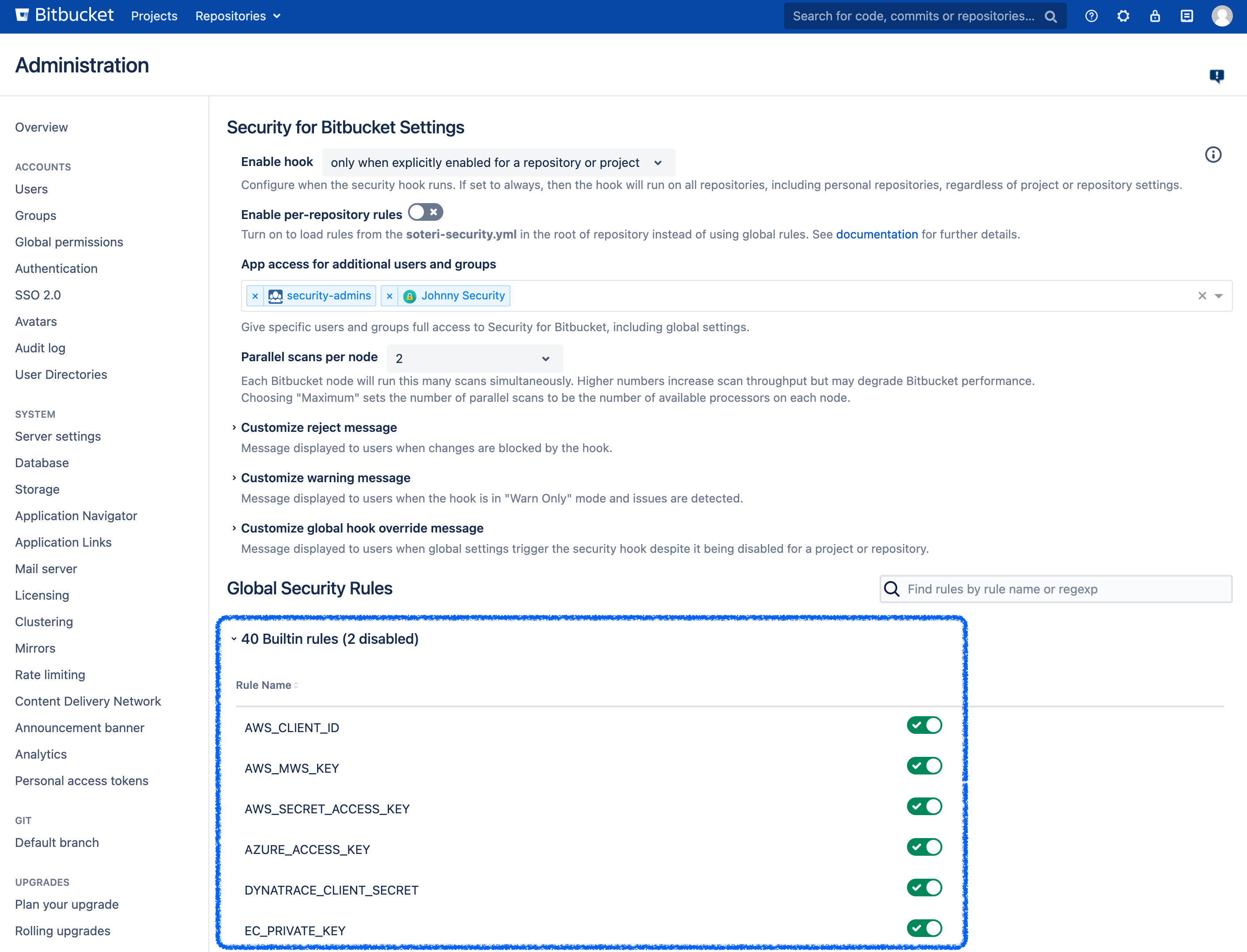Open the notifications inbox icon

(x=1187, y=16)
